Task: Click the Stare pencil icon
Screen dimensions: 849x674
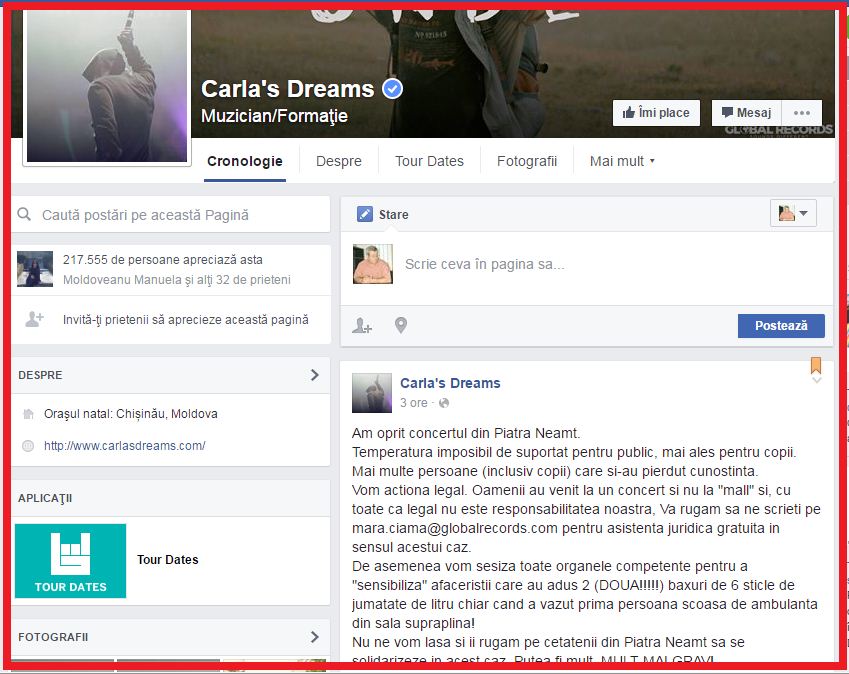Action: click(365, 214)
